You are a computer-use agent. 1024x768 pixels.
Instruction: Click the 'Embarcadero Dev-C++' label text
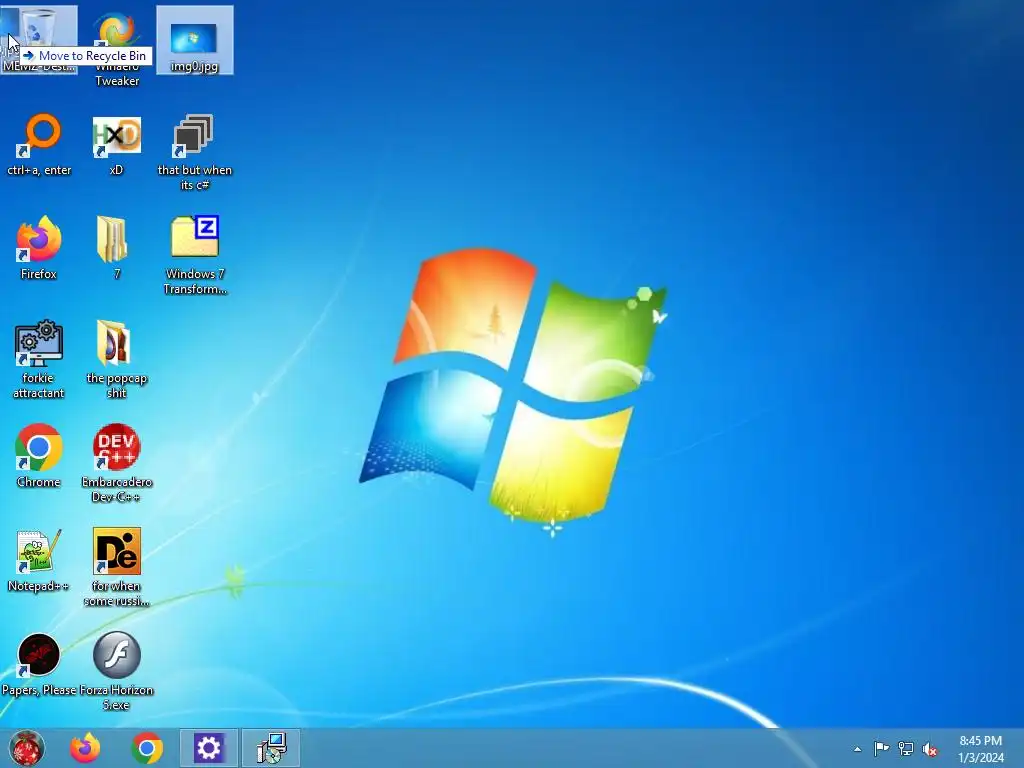click(117, 489)
